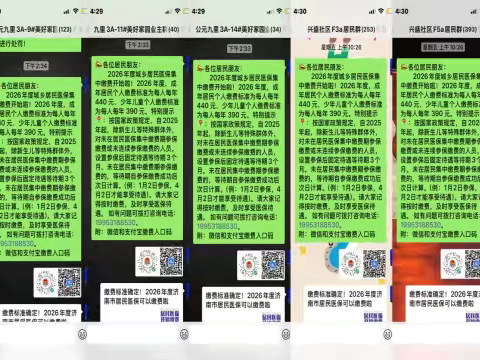Tap the square QR code in the 3A-11# chat
Viewport: 480px width, 362px height.
(x=171, y=261)
